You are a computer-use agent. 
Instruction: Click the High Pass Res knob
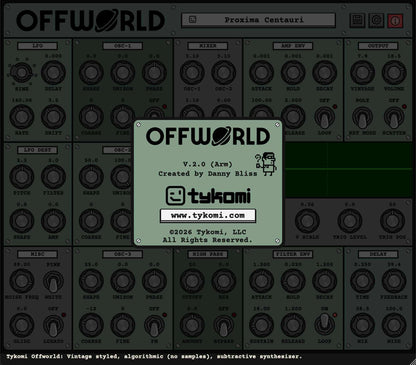[x=223, y=281]
